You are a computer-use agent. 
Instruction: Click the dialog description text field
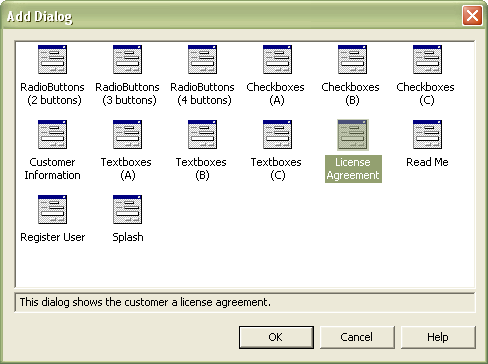[245, 302]
